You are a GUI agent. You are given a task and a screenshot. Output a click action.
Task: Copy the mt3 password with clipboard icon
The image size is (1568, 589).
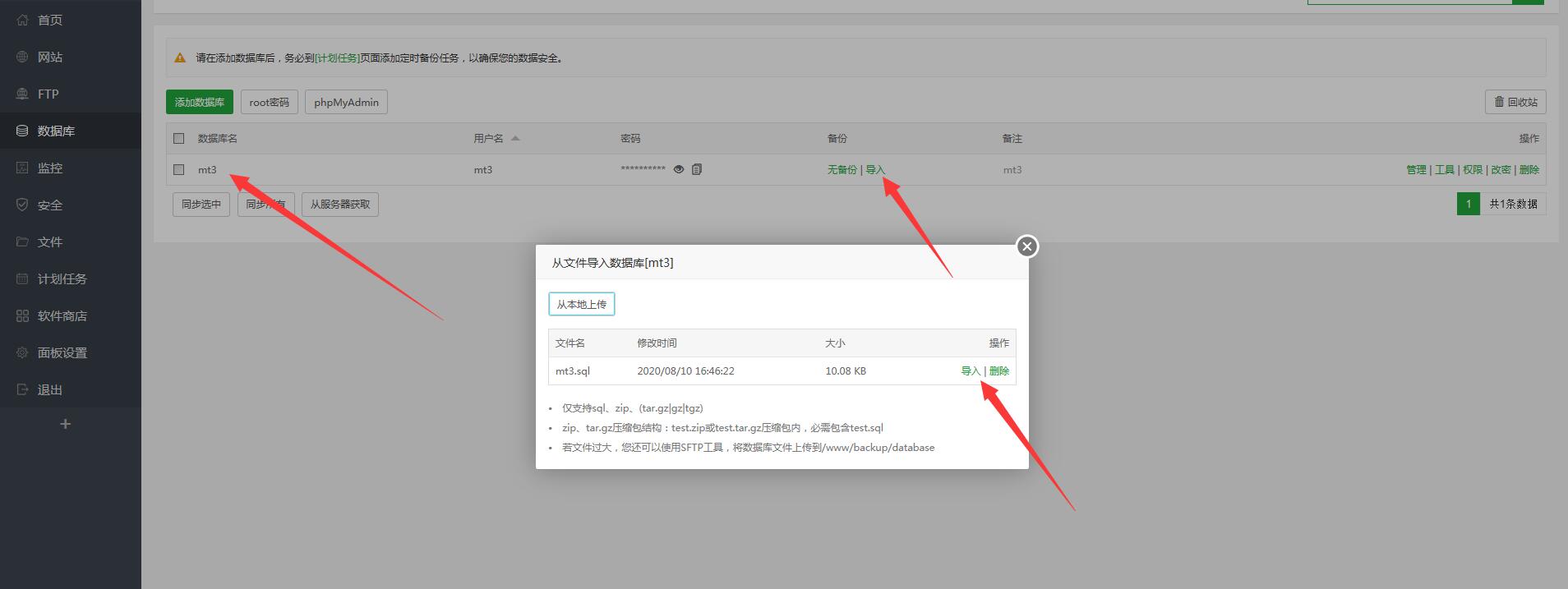pos(697,169)
